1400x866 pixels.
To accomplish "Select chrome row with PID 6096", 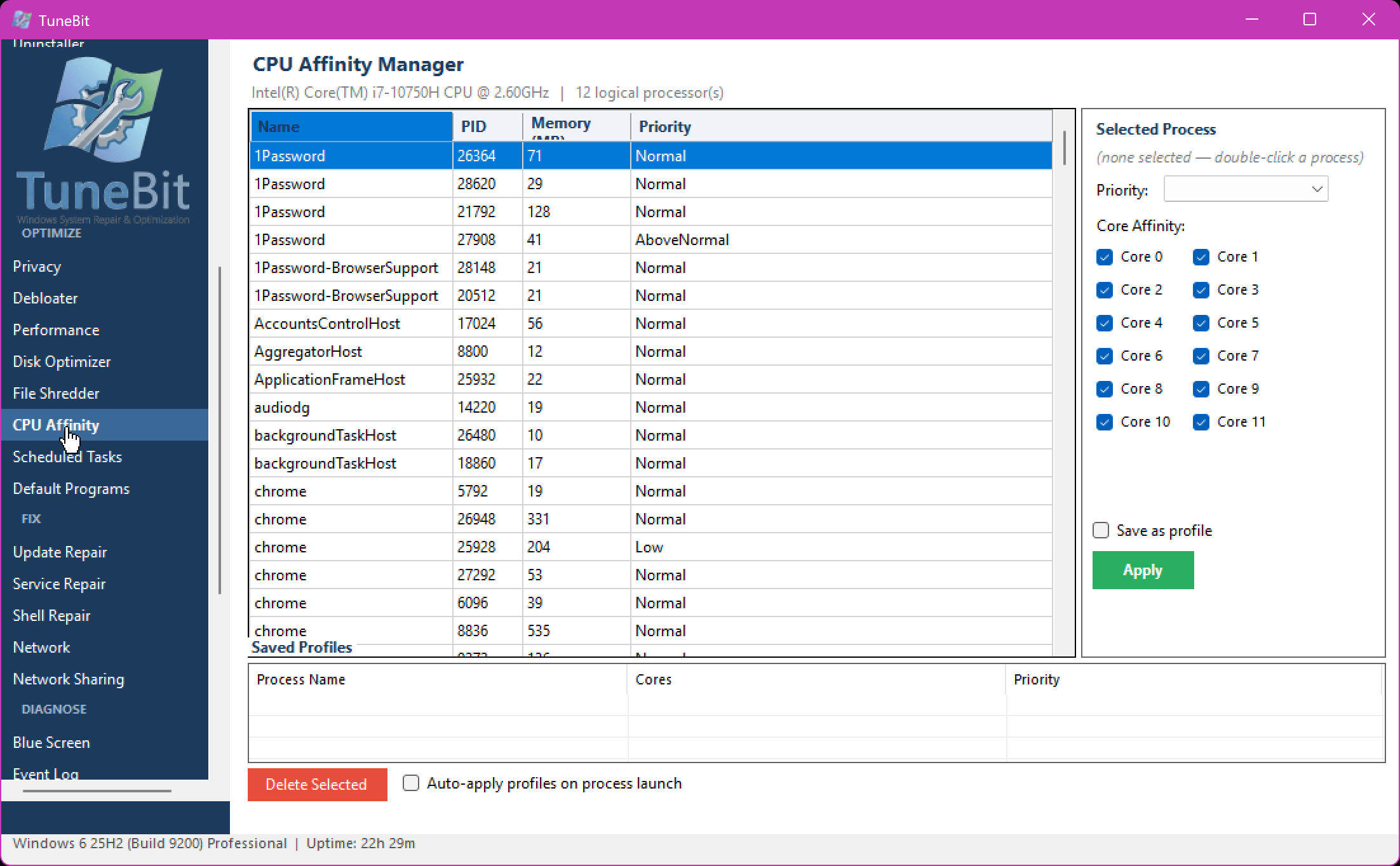I will coord(651,603).
